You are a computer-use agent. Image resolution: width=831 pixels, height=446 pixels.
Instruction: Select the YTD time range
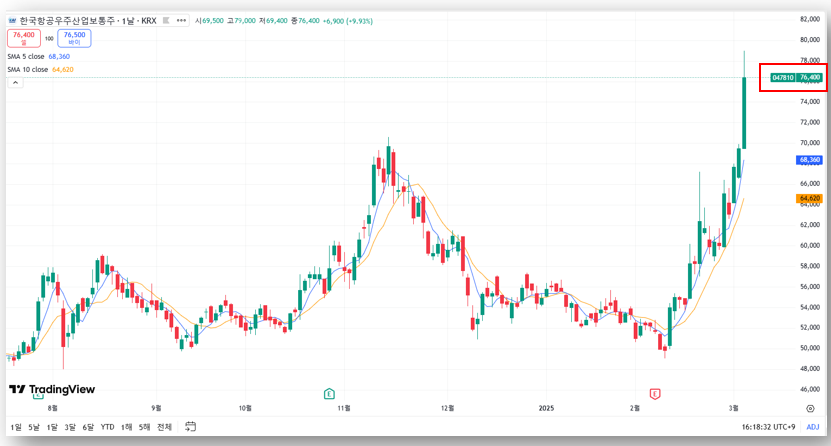coord(108,427)
